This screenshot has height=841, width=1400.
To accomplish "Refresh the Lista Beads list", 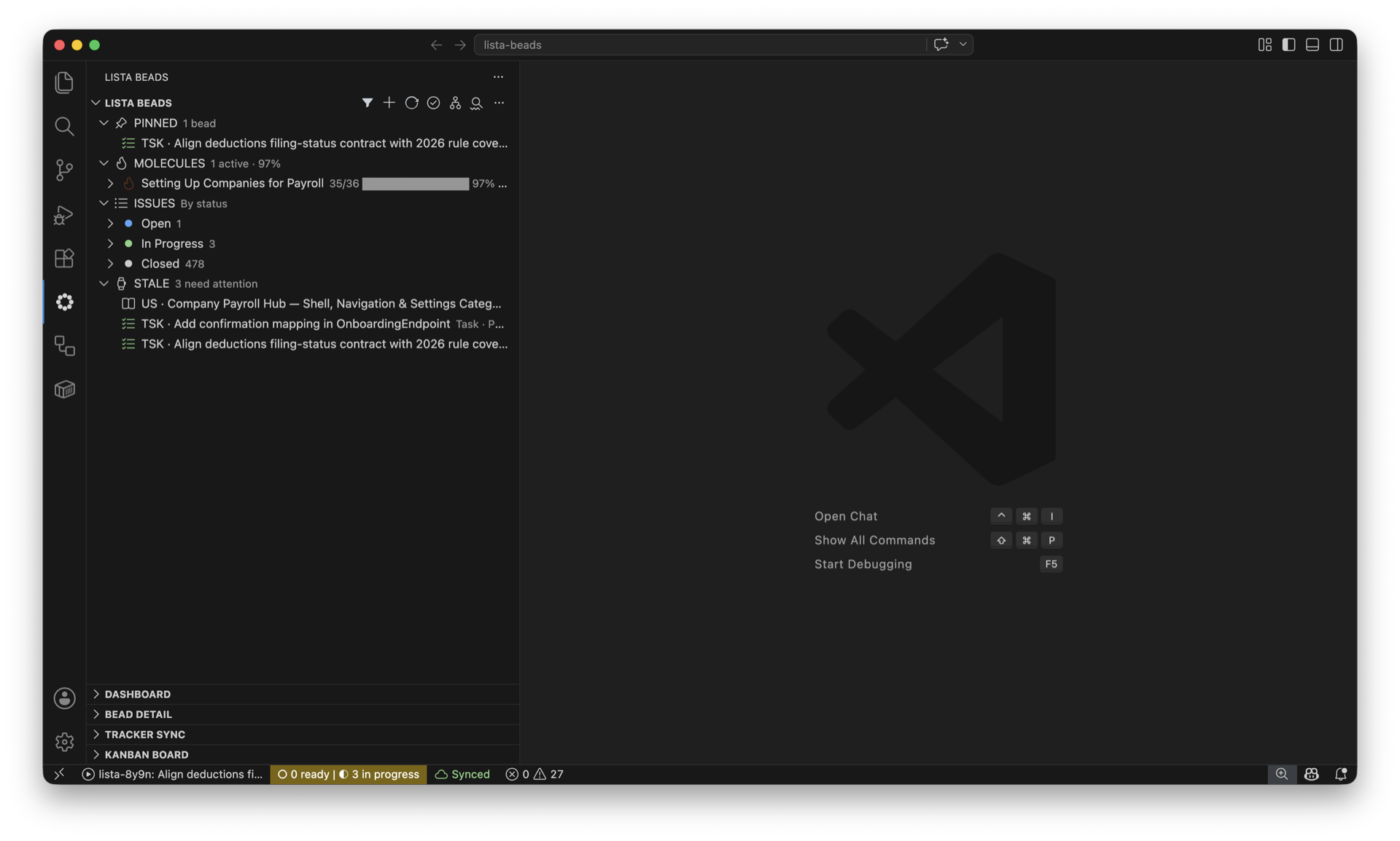I will (x=411, y=103).
